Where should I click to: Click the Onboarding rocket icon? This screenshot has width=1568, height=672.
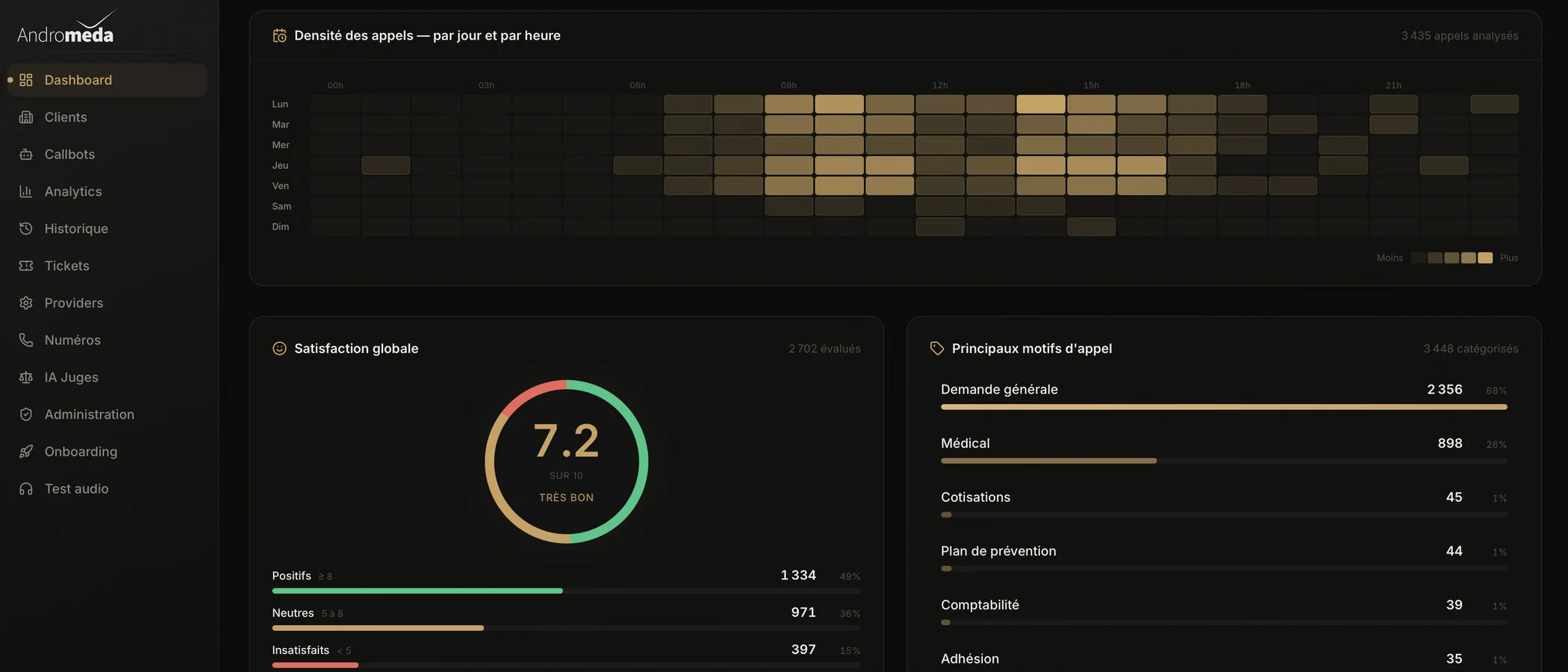pos(26,452)
